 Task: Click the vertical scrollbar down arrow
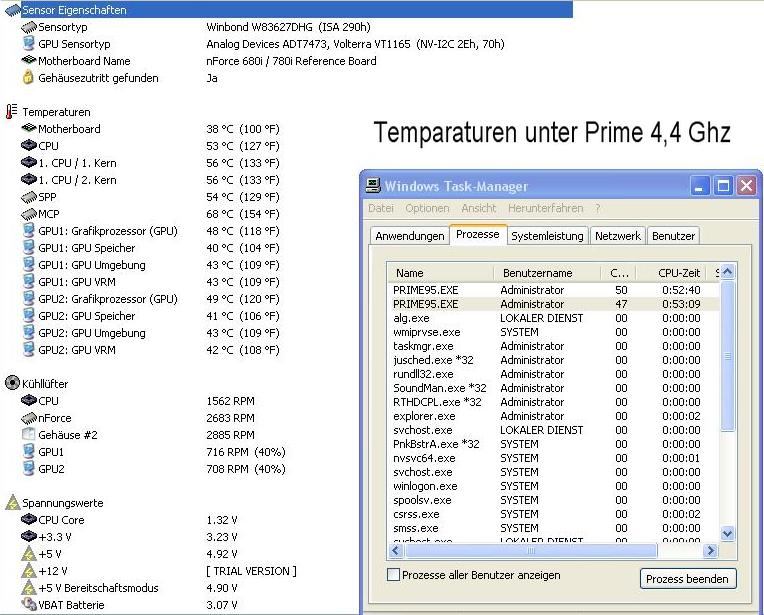[727, 533]
